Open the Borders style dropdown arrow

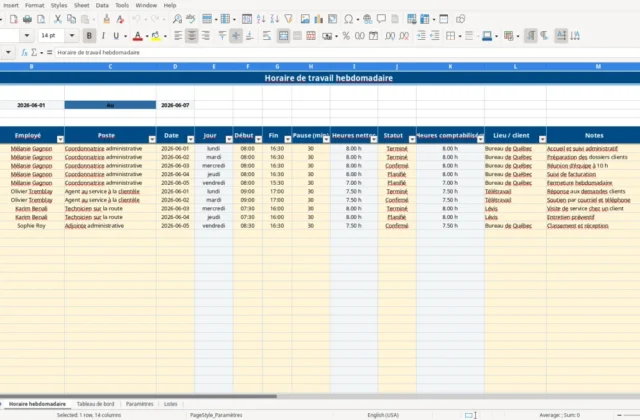coord(460,36)
